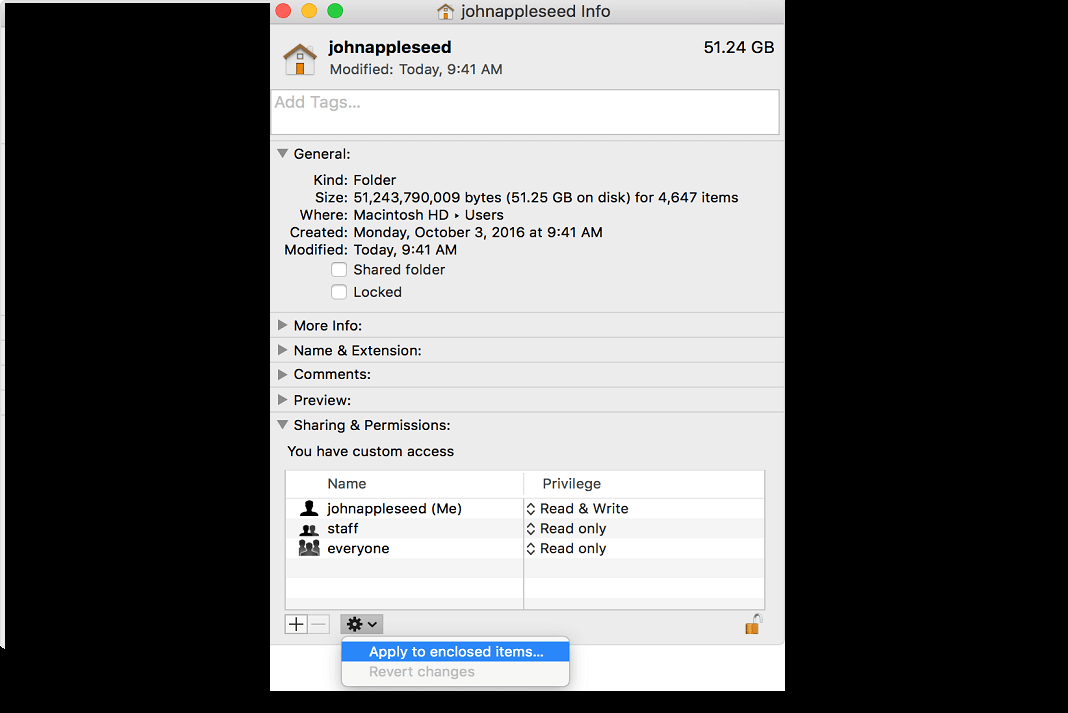Collapse the Sharing & Permissions section

coord(283,425)
